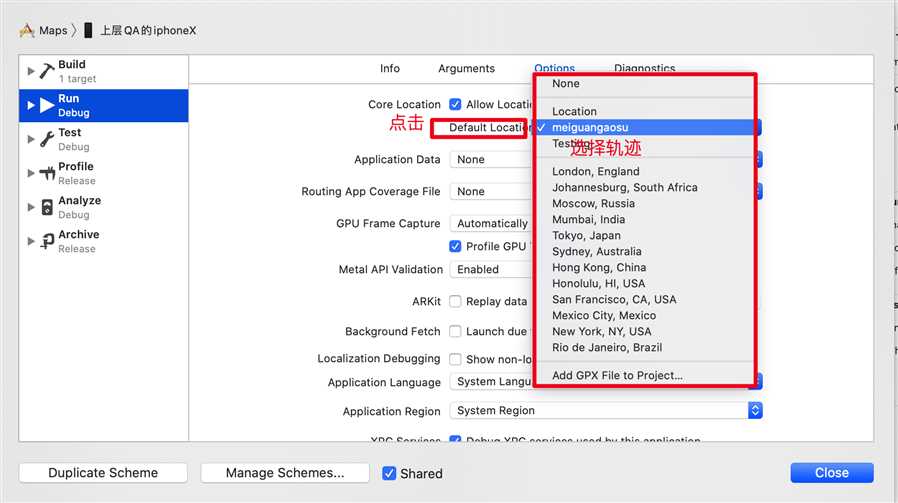Switch to the Options tab
The height and width of the screenshot is (503, 898).
pos(554,68)
